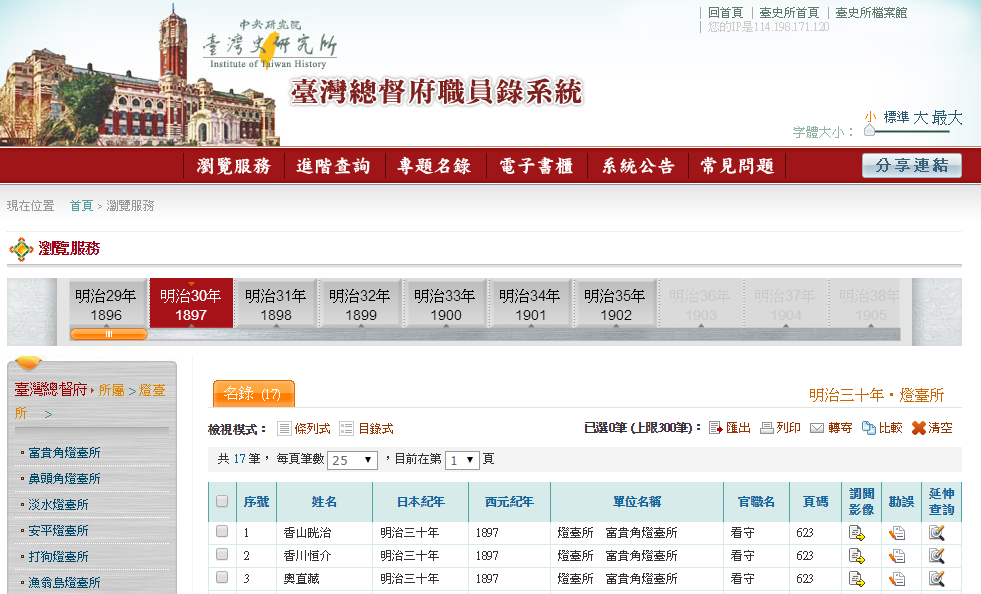Viewport: 981px width, 594px height.
Task: Click 臺灣總督府 in sidebar breadcrumb
Action: [51, 390]
